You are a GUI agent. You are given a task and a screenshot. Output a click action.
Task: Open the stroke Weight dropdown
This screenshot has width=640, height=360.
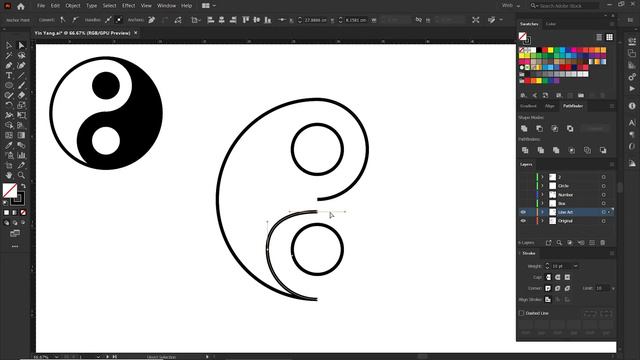click(x=576, y=266)
